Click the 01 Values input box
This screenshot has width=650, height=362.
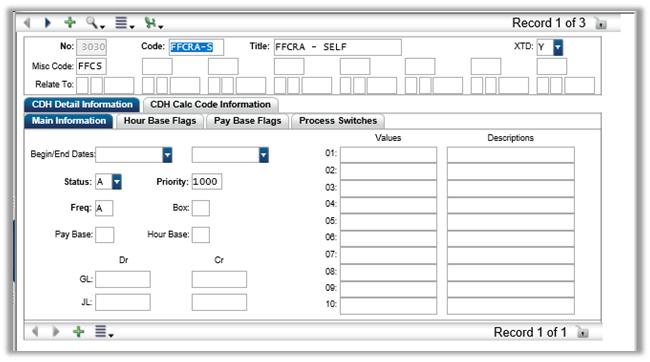(x=388, y=155)
